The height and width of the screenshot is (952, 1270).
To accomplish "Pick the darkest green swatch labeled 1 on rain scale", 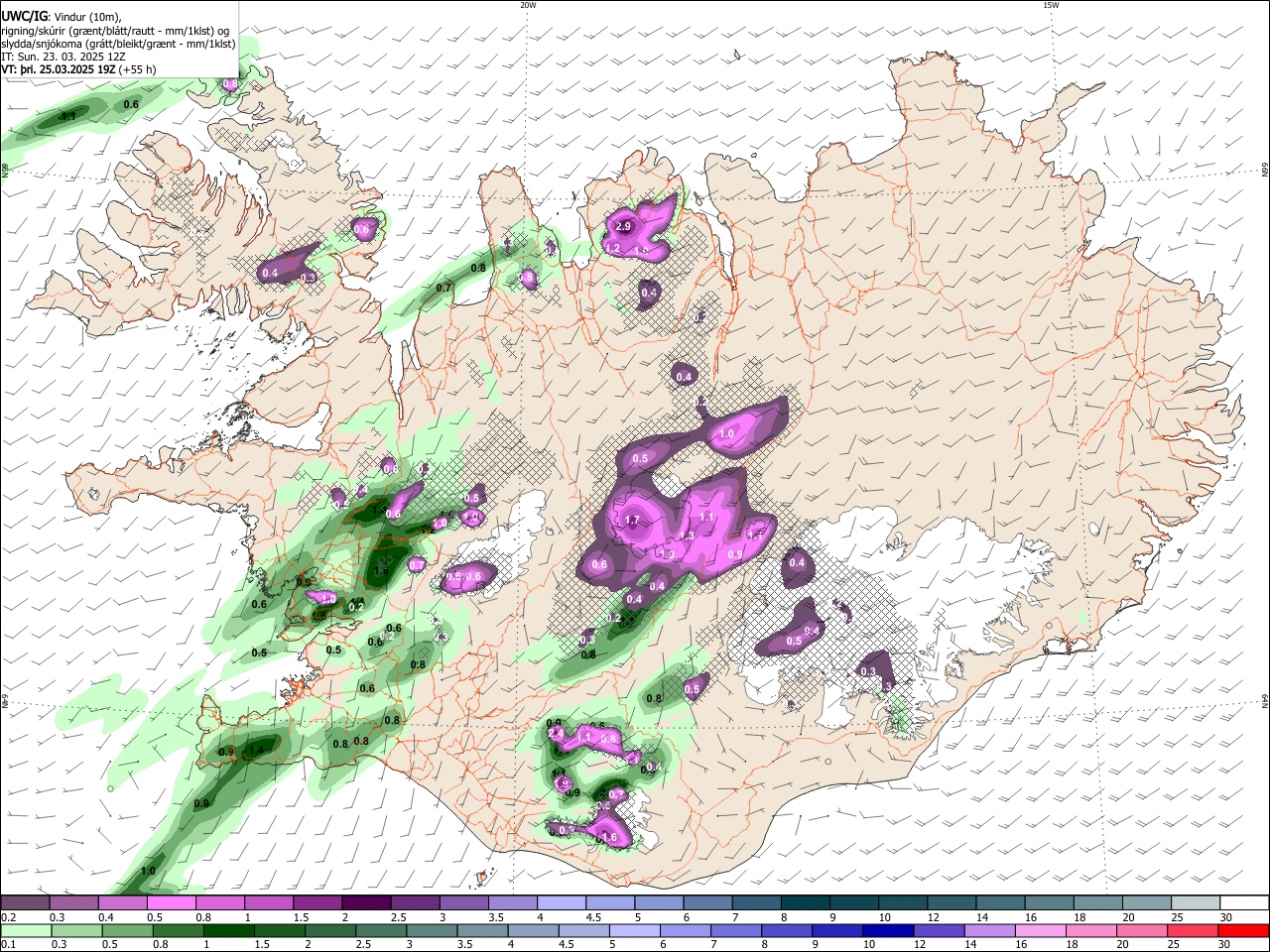I will tap(228, 930).
